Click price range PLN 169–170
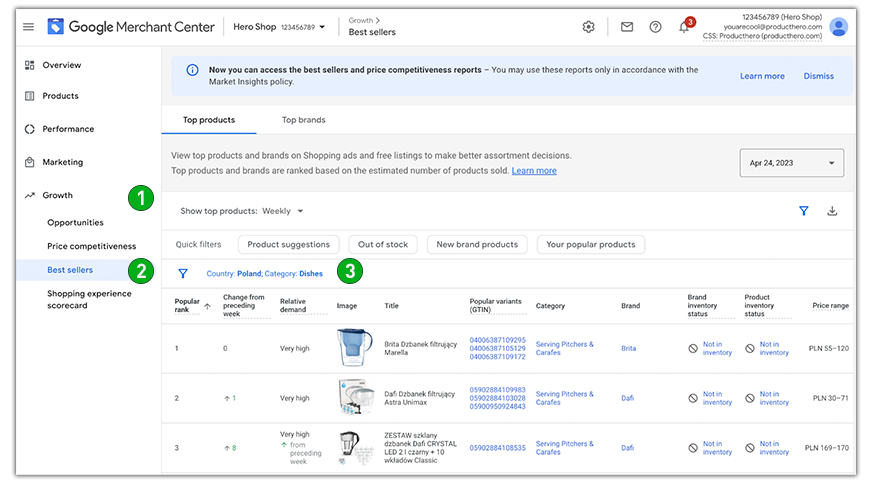The width and height of the screenshot is (872, 484). (x=826, y=448)
